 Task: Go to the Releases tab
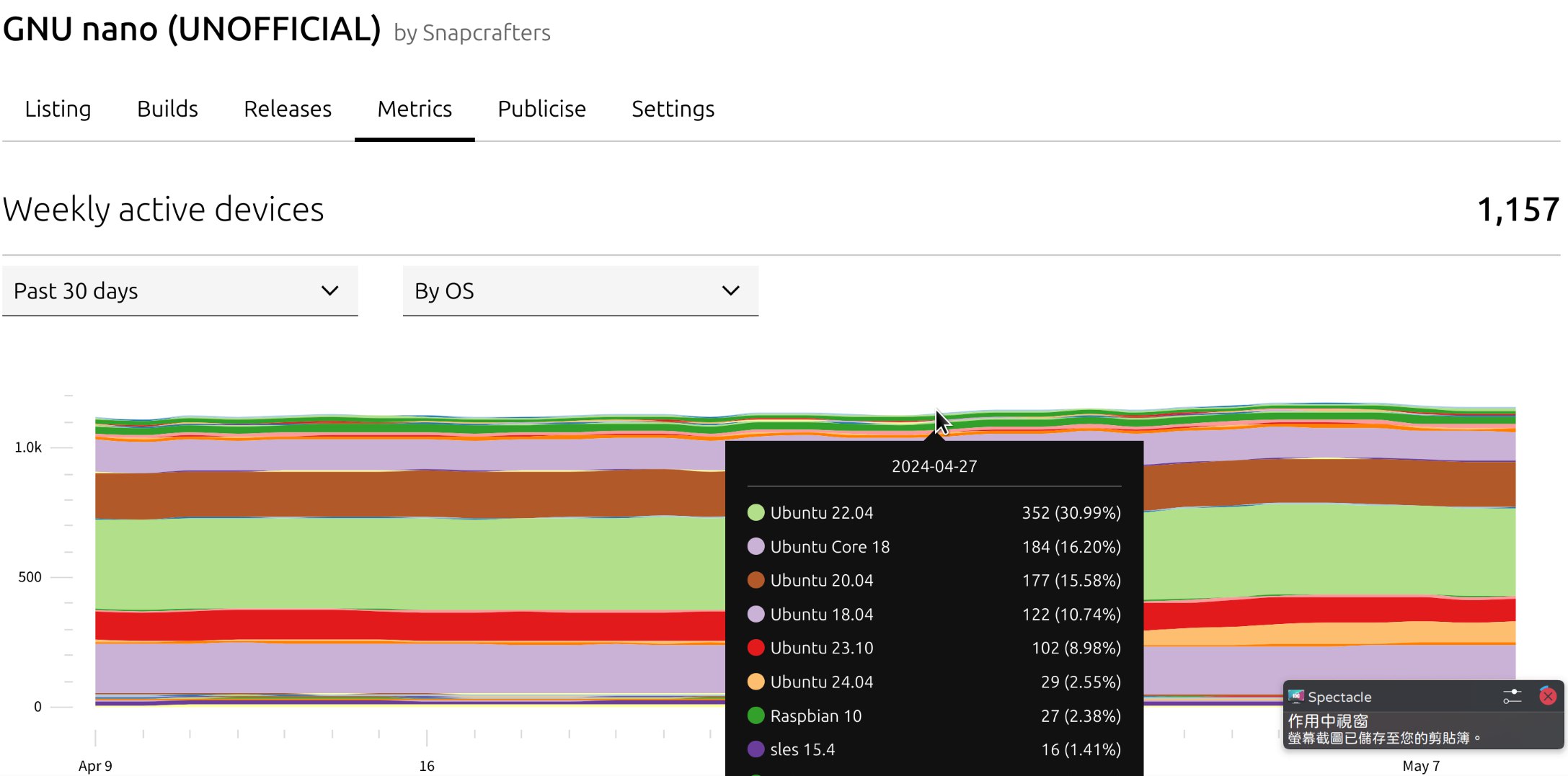(287, 109)
